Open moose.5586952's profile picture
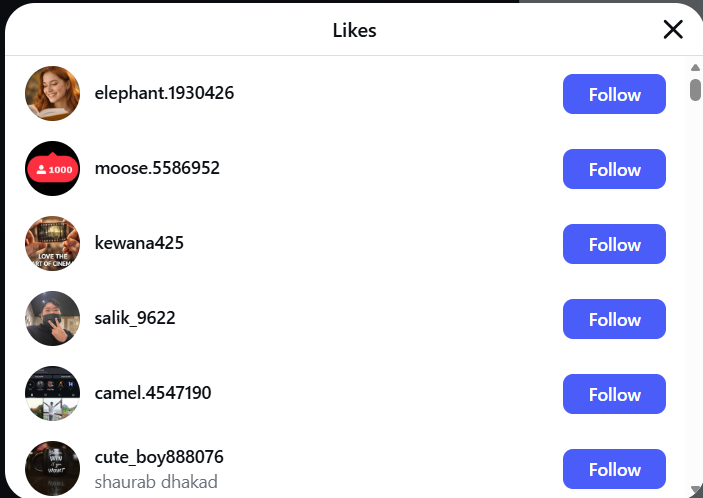The height and width of the screenshot is (498, 703). (52, 169)
